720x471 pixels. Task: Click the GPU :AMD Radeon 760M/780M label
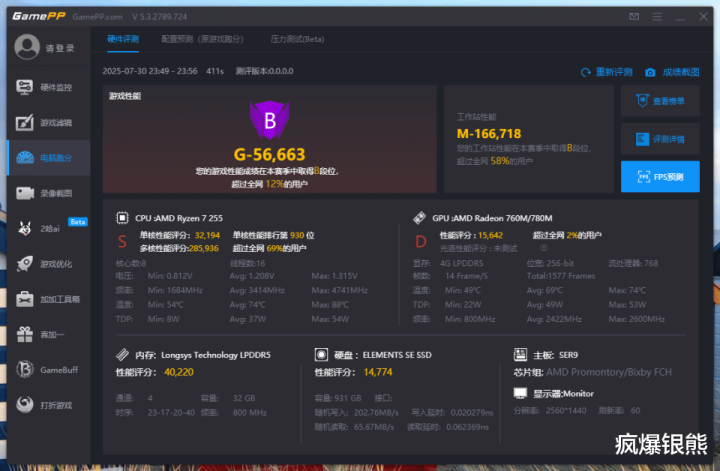tap(492, 218)
